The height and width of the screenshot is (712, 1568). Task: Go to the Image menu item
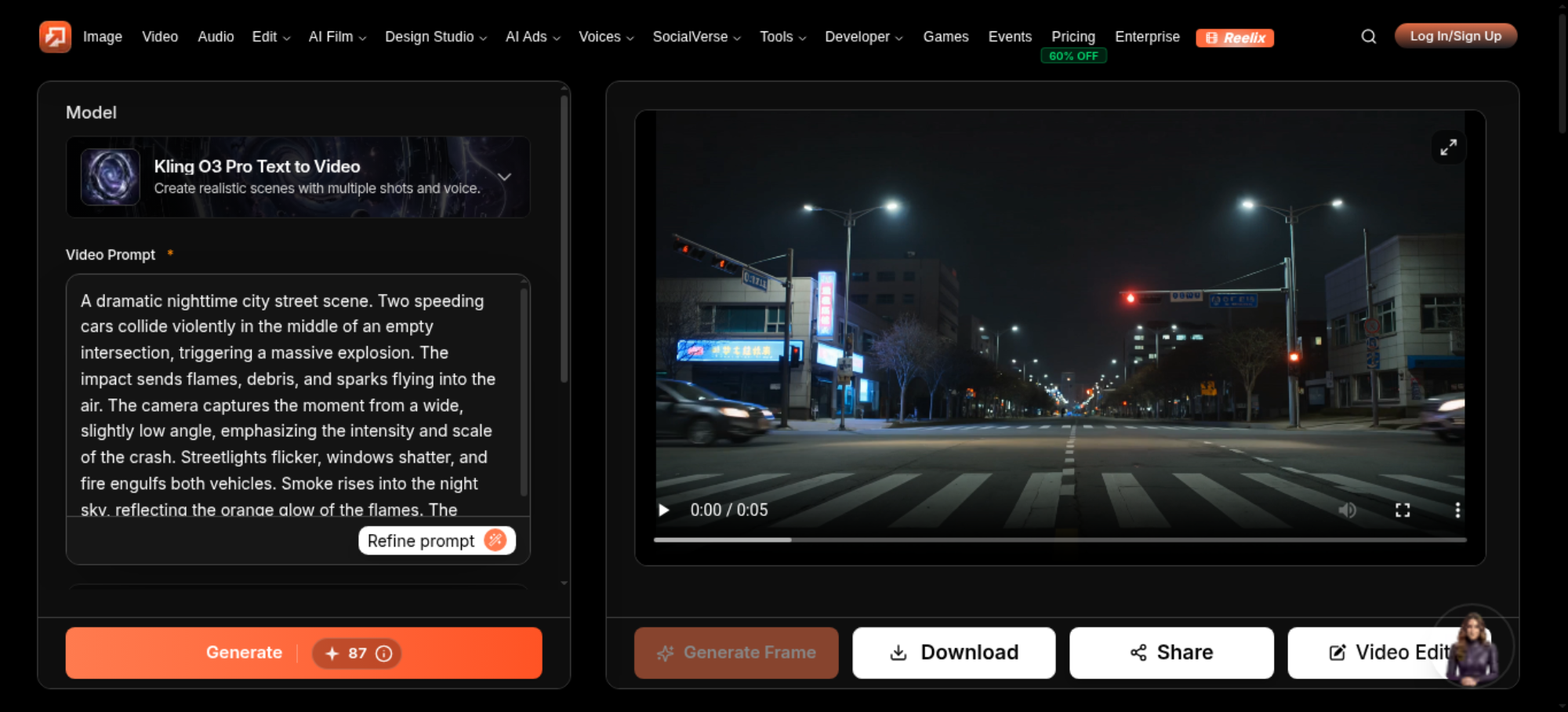[103, 37]
